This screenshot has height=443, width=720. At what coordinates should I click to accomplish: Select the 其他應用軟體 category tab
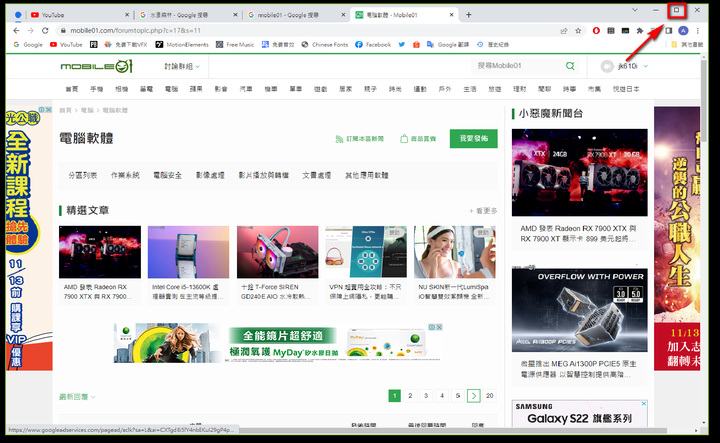click(x=367, y=175)
